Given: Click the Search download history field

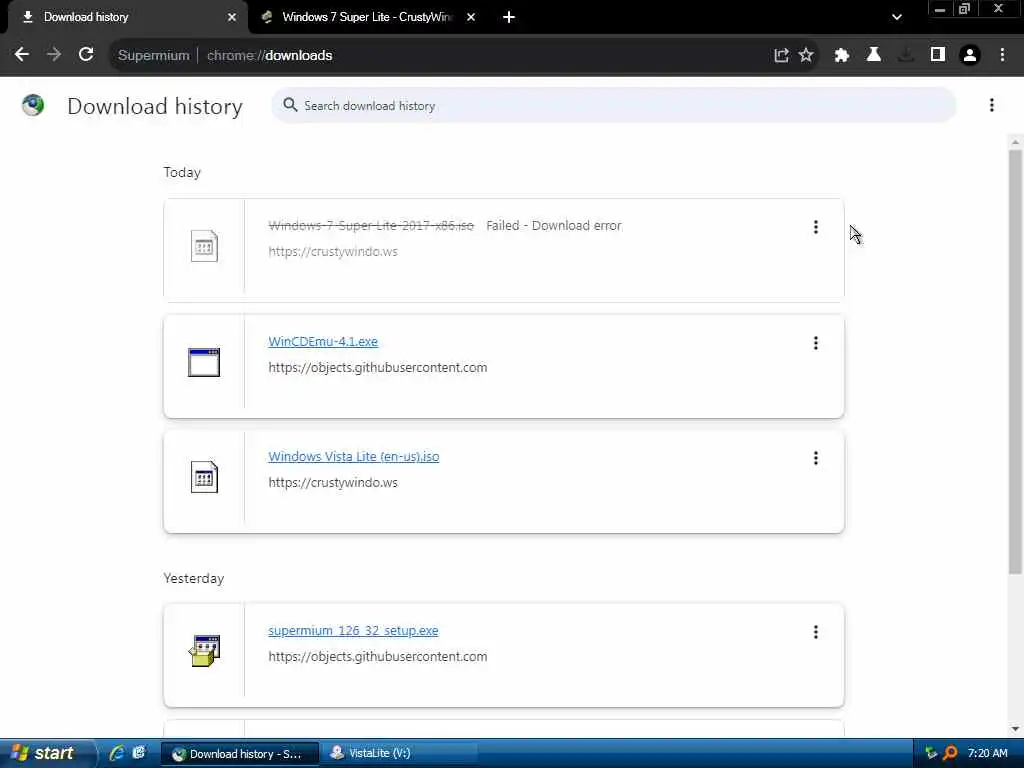Looking at the screenshot, I should click(x=614, y=105).
